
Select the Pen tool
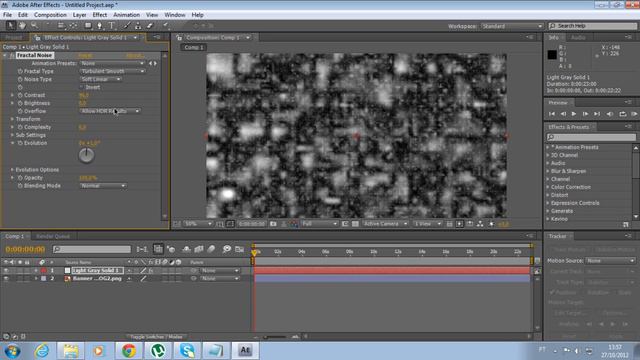tap(99, 26)
